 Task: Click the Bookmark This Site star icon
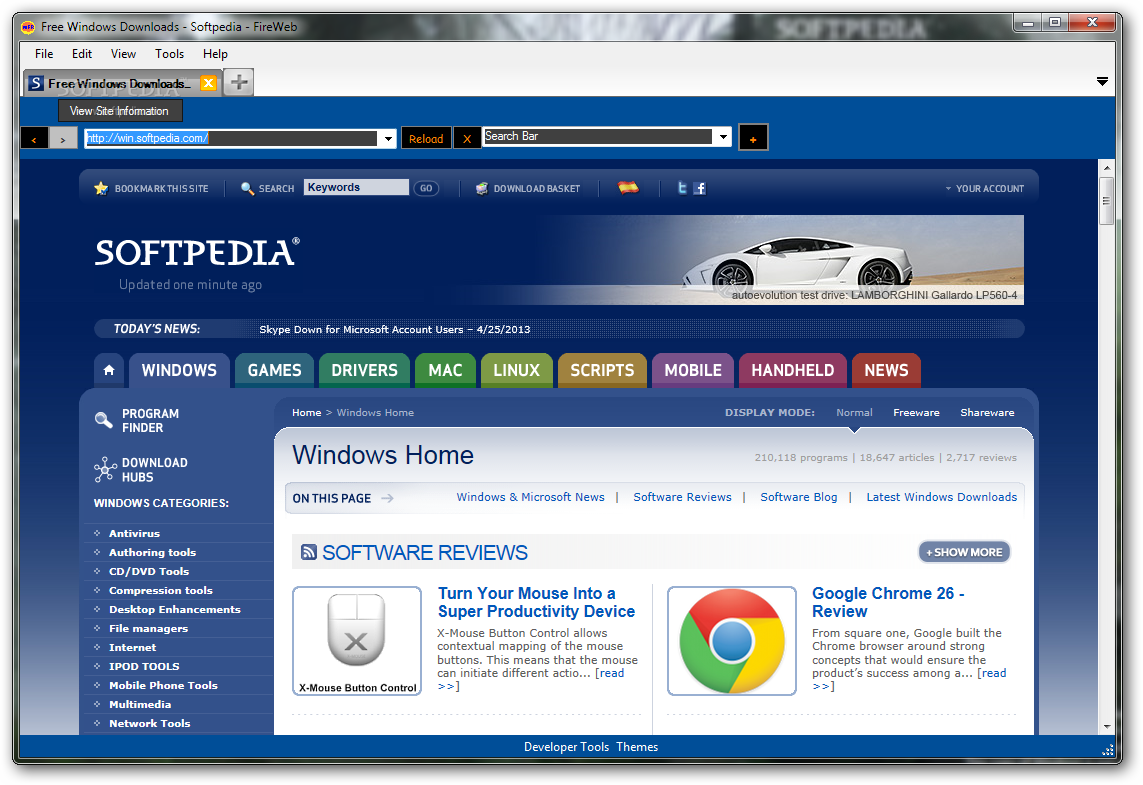101,188
